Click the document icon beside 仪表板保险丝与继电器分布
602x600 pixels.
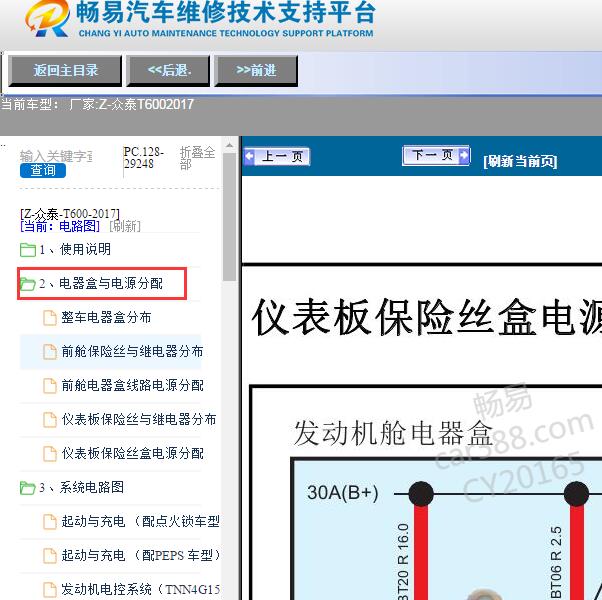click(50, 420)
